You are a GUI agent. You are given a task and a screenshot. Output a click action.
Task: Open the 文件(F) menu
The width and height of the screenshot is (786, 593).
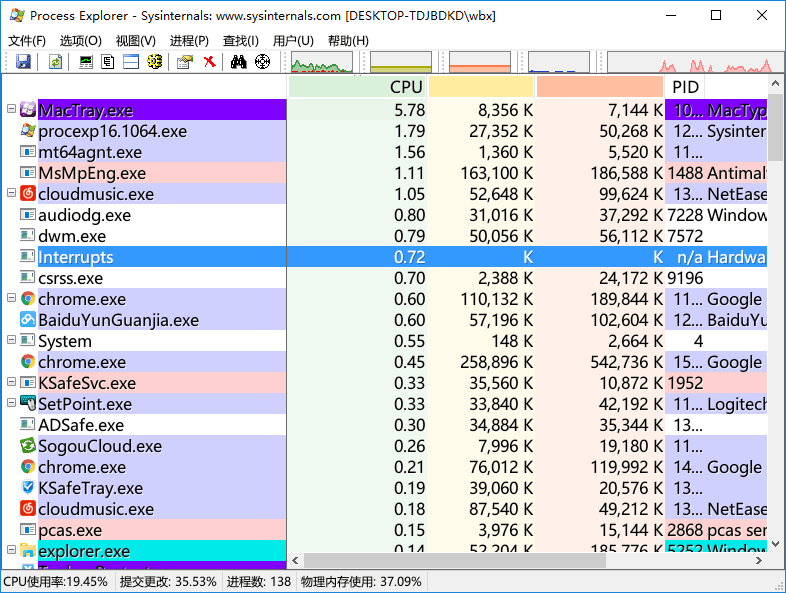click(27, 41)
